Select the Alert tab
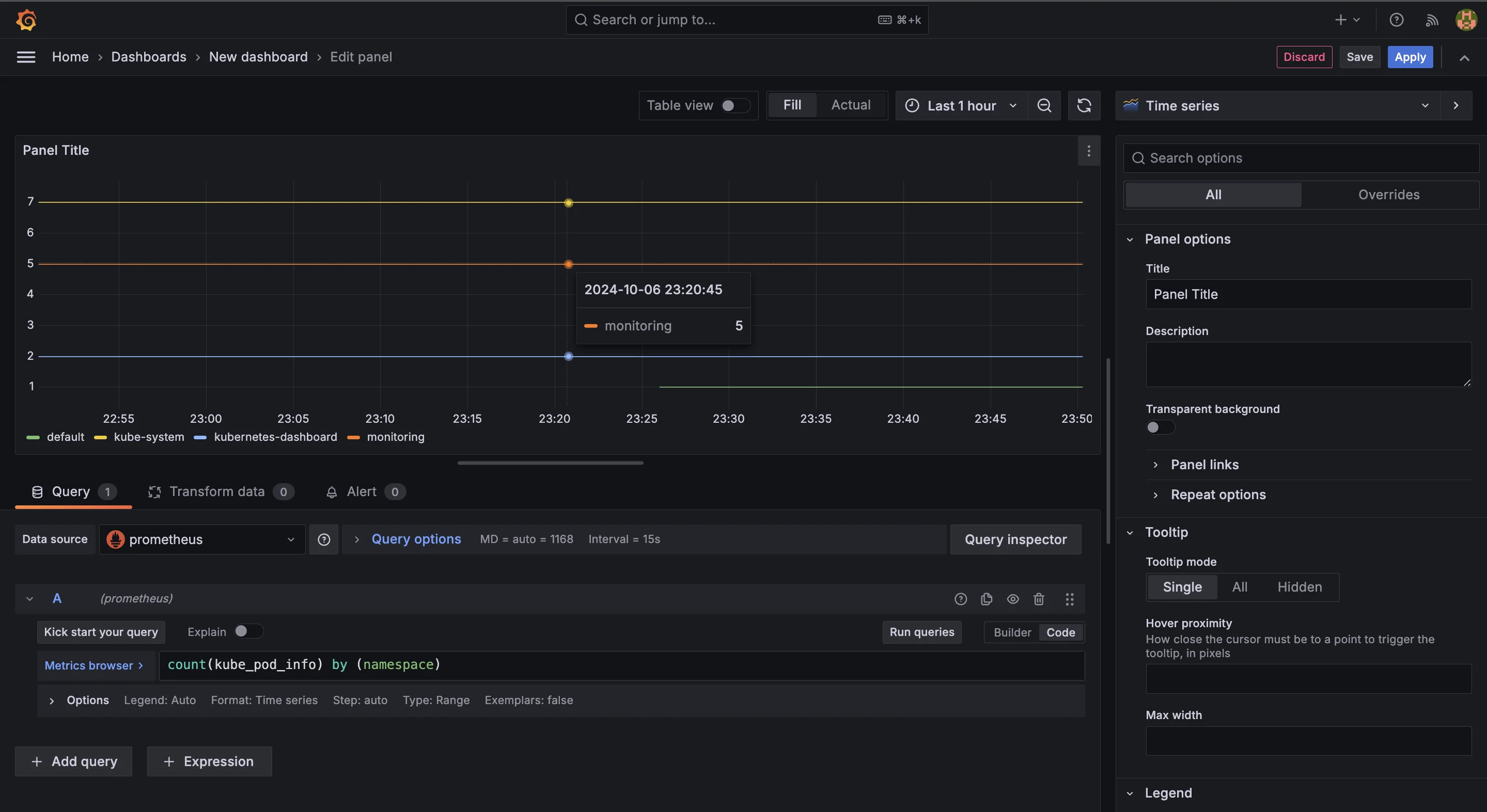The width and height of the screenshot is (1487, 812). coord(362,491)
